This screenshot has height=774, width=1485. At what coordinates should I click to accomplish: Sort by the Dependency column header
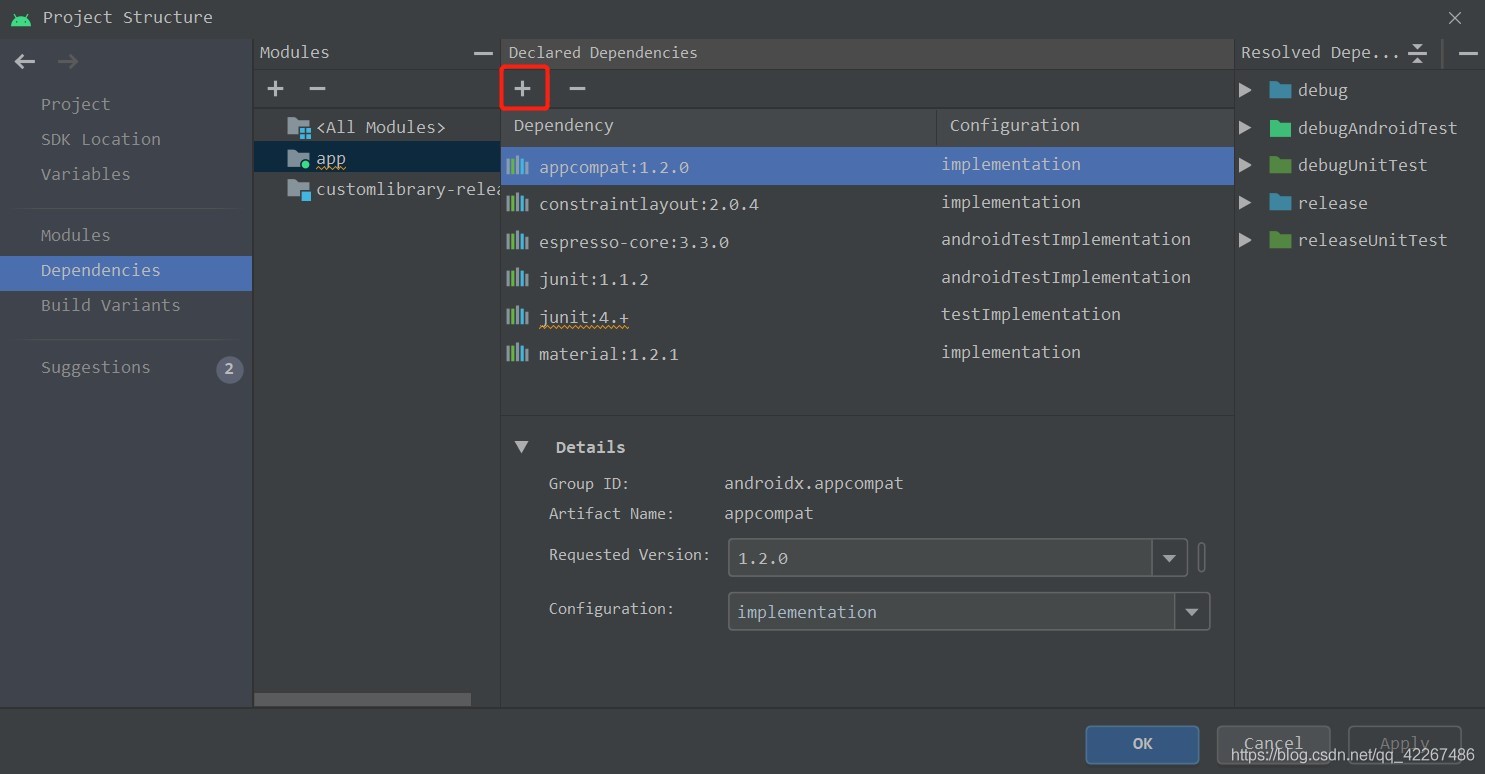tap(718, 126)
